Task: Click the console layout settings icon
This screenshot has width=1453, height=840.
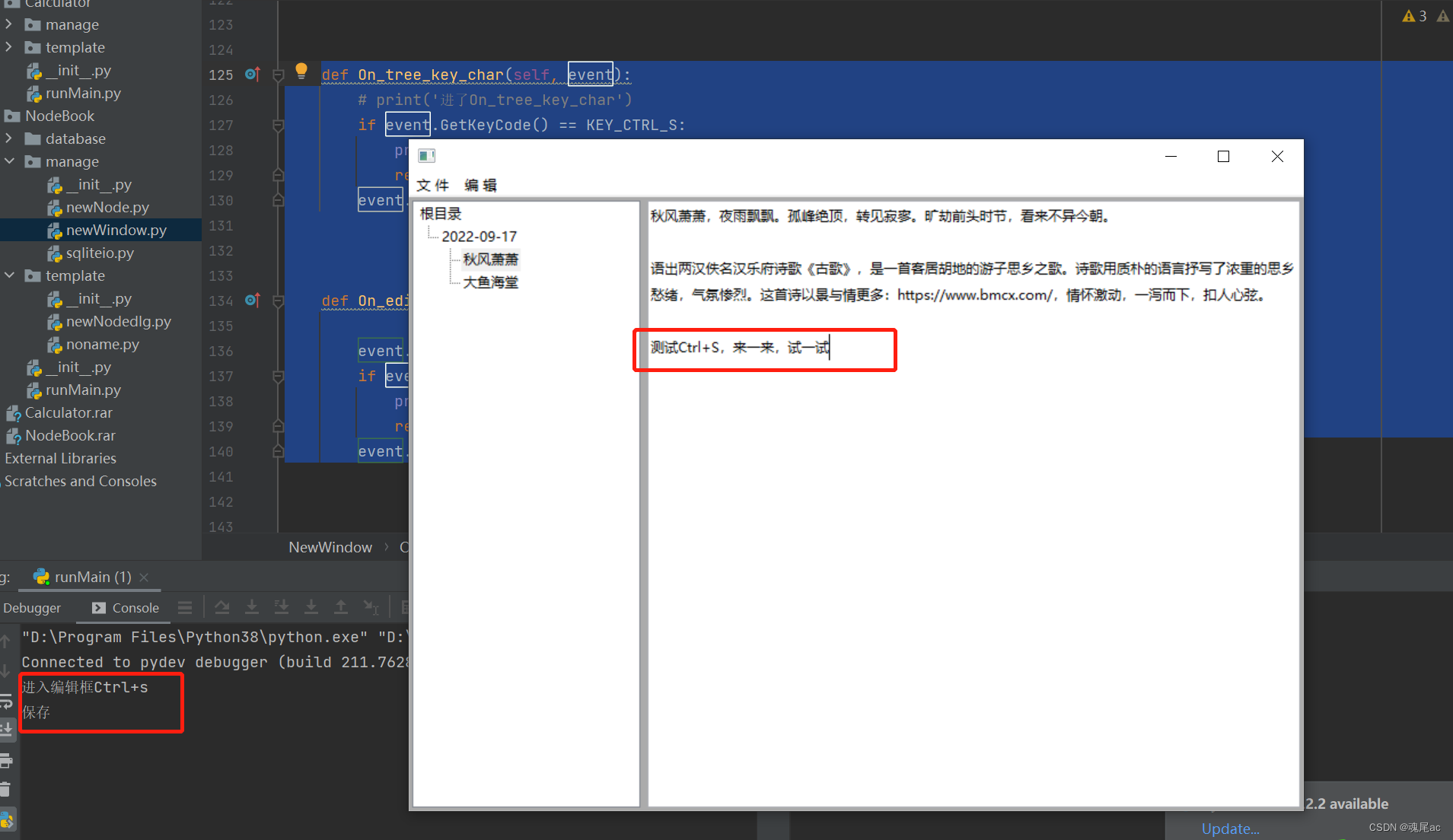Action: coord(185,607)
